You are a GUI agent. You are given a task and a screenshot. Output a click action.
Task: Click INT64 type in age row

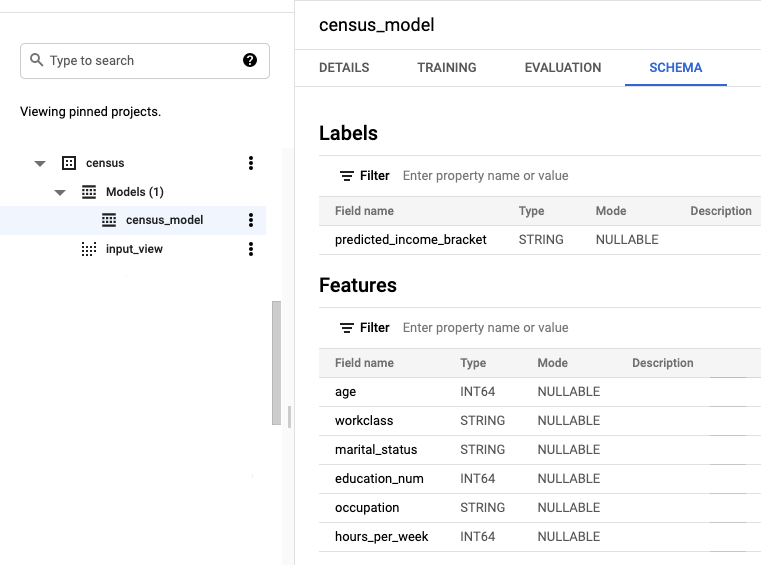click(478, 392)
